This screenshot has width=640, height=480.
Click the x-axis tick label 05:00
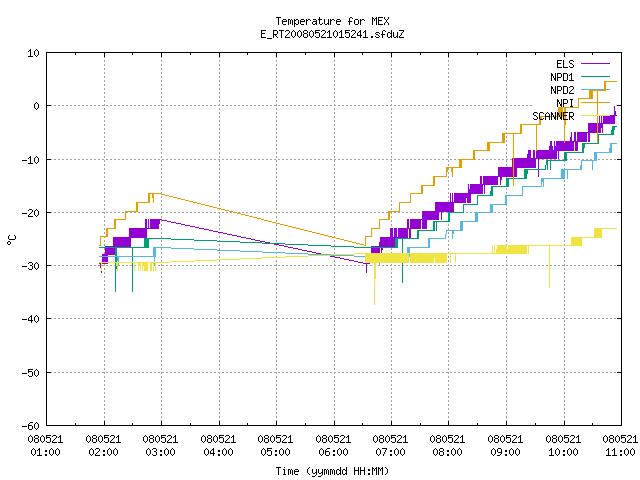pos(276,452)
